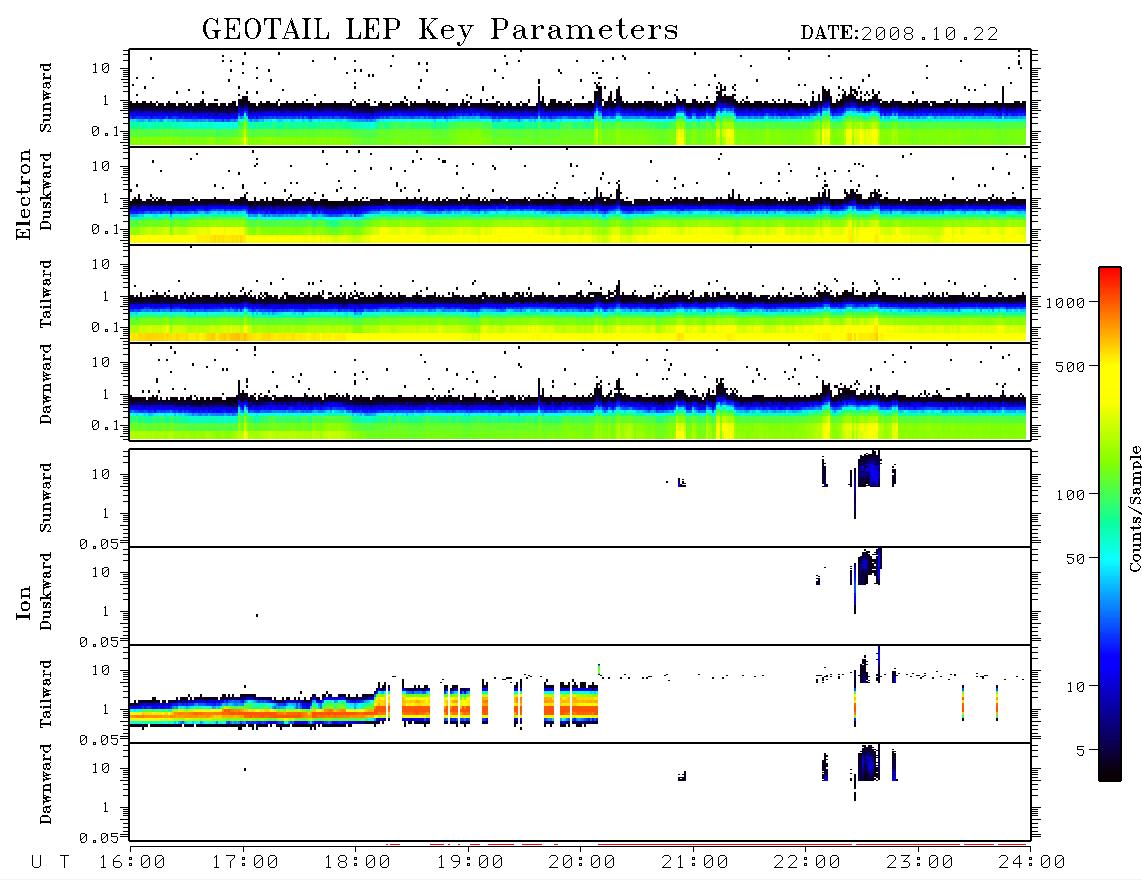Click the "Ion" group label

pos(23,602)
